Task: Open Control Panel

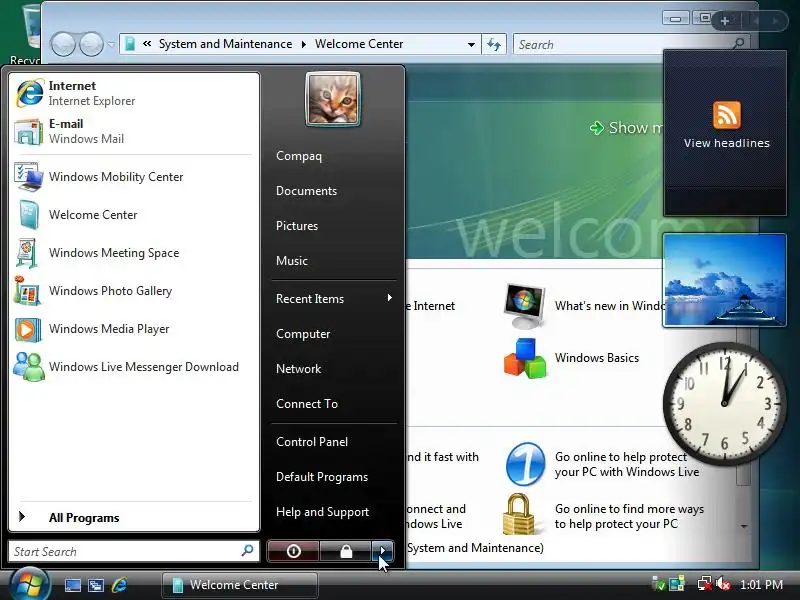Action: pyautogui.click(x=334, y=442)
